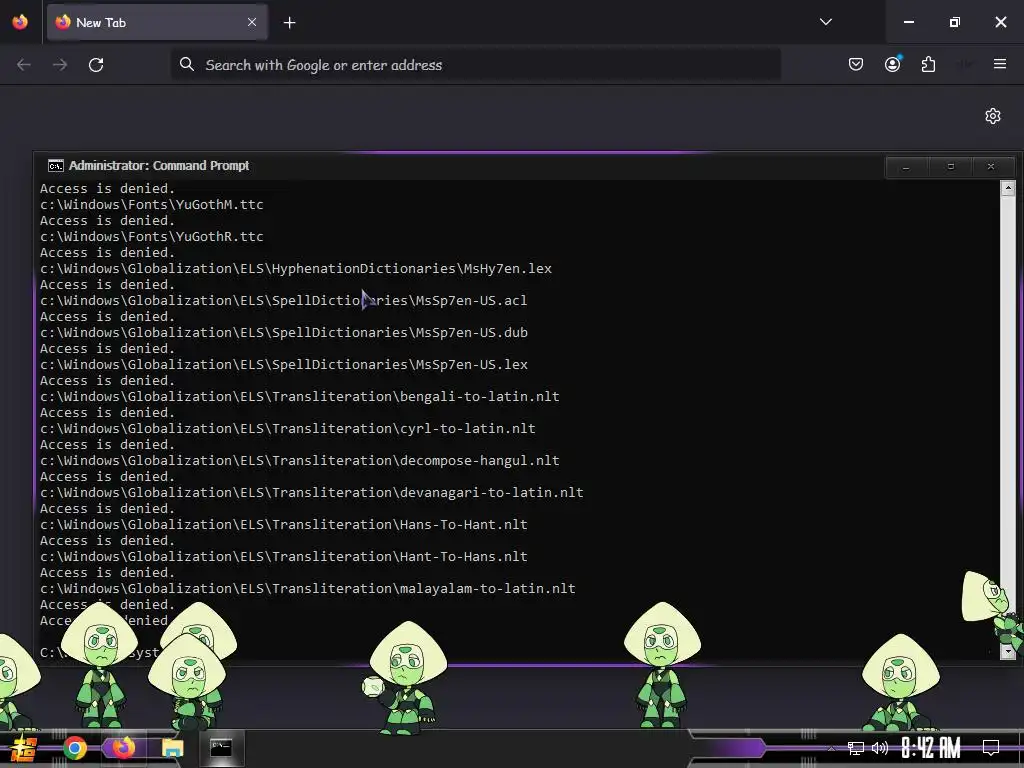Click the line YuGothR.ttc in output
Image resolution: width=1024 pixels, height=768 pixels.
point(152,236)
